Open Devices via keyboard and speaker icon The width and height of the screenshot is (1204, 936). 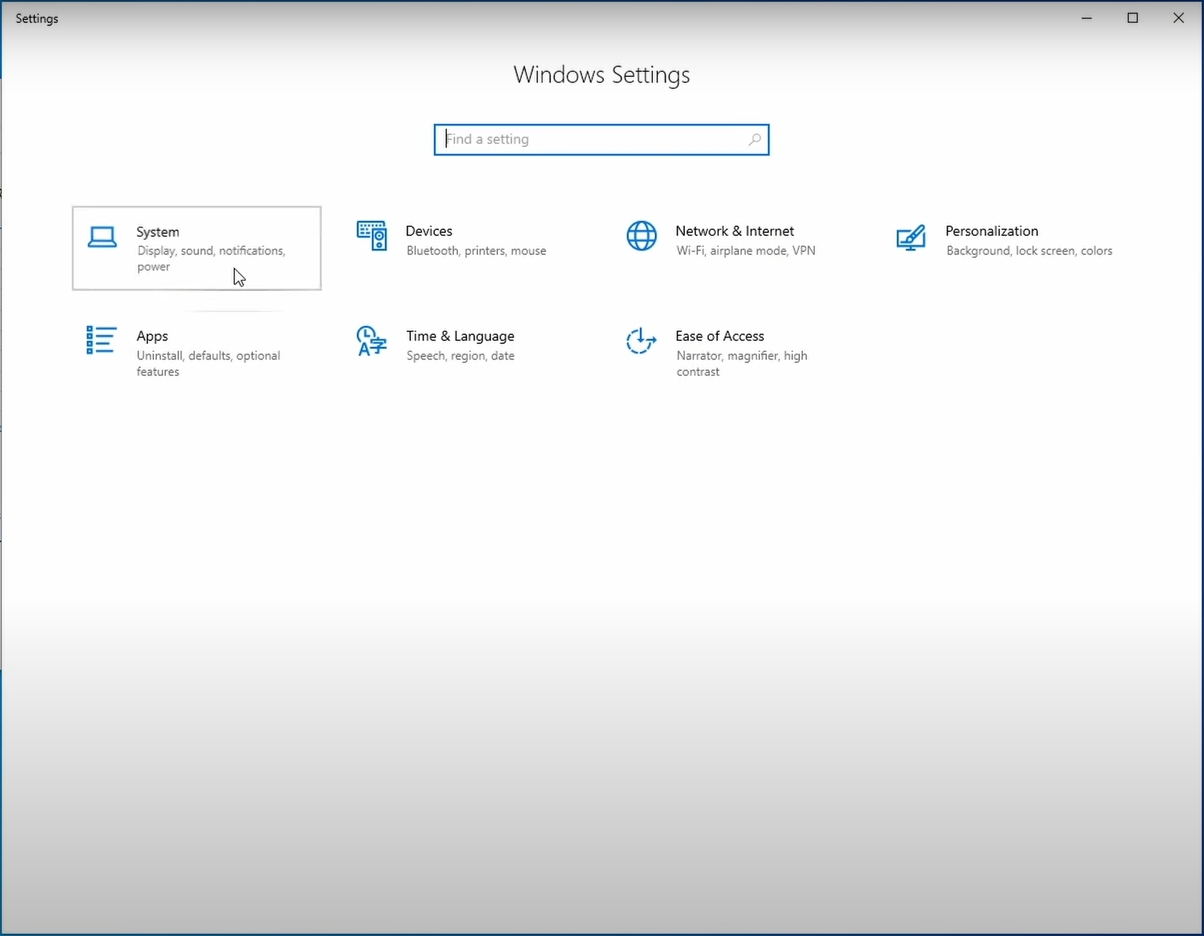point(371,236)
